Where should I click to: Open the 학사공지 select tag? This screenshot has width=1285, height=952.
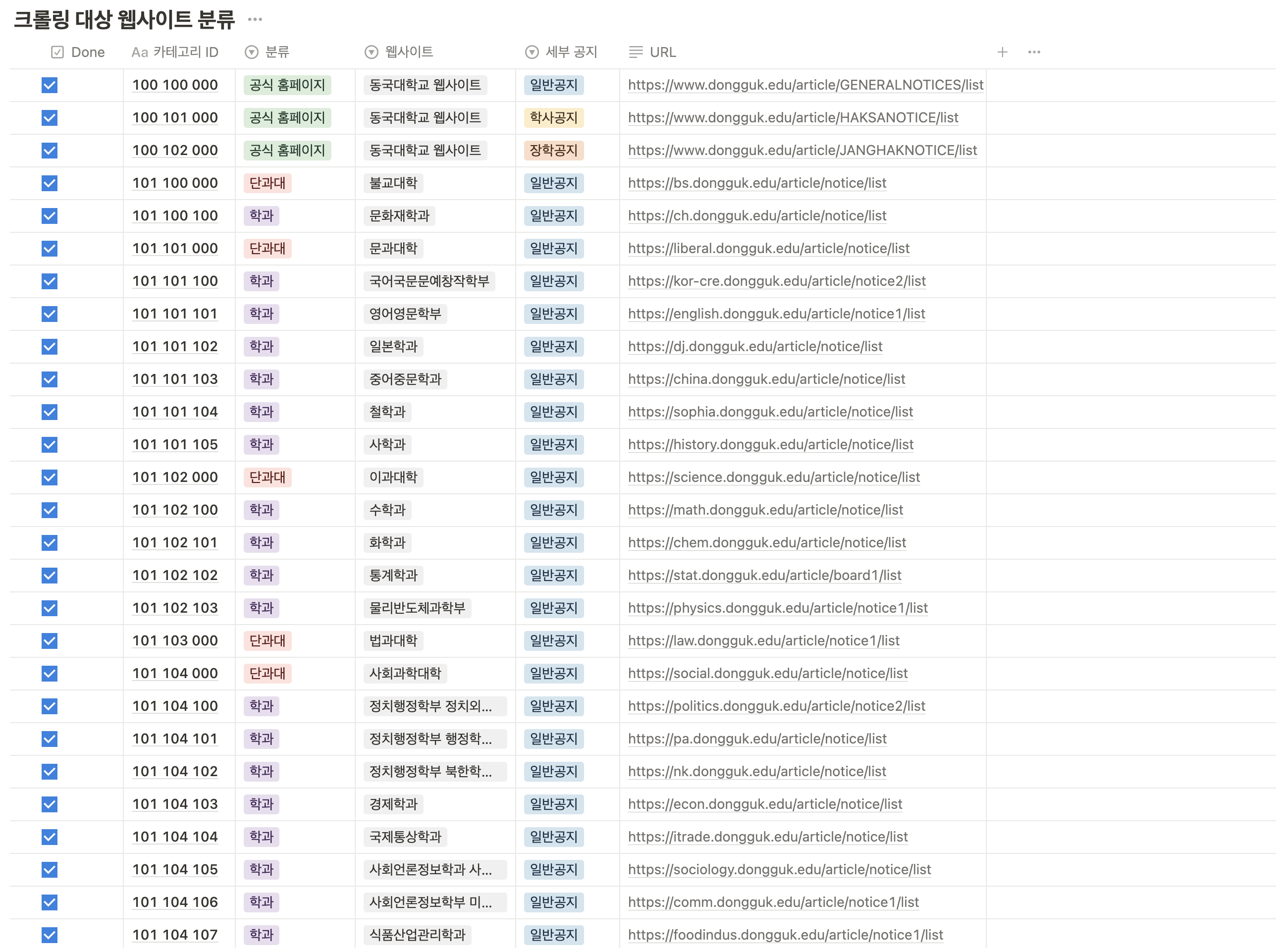pyautogui.click(x=553, y=118)
